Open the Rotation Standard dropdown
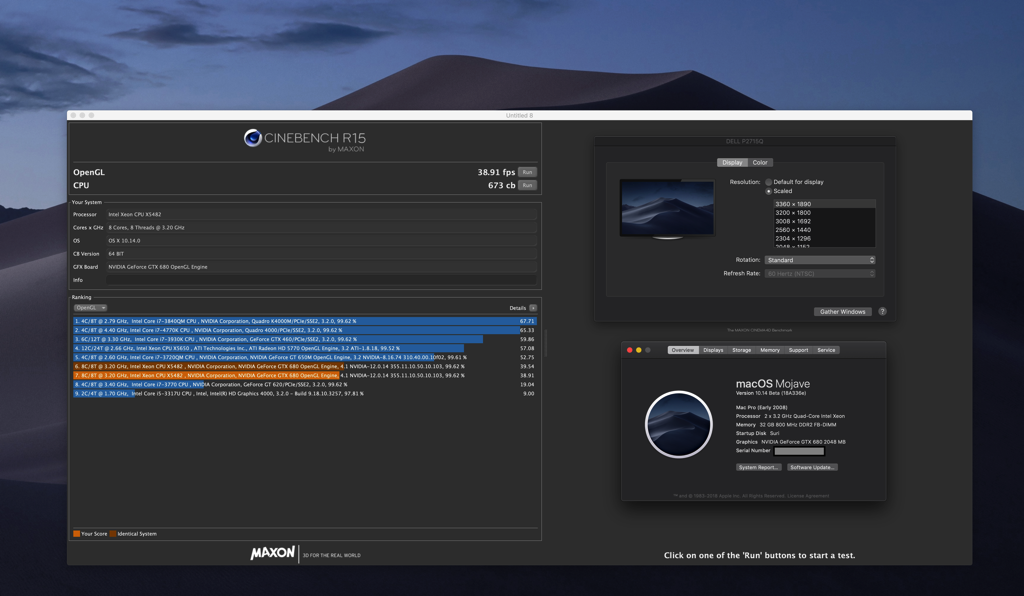This screenshot has height=596, width=1024. (820, 260)
